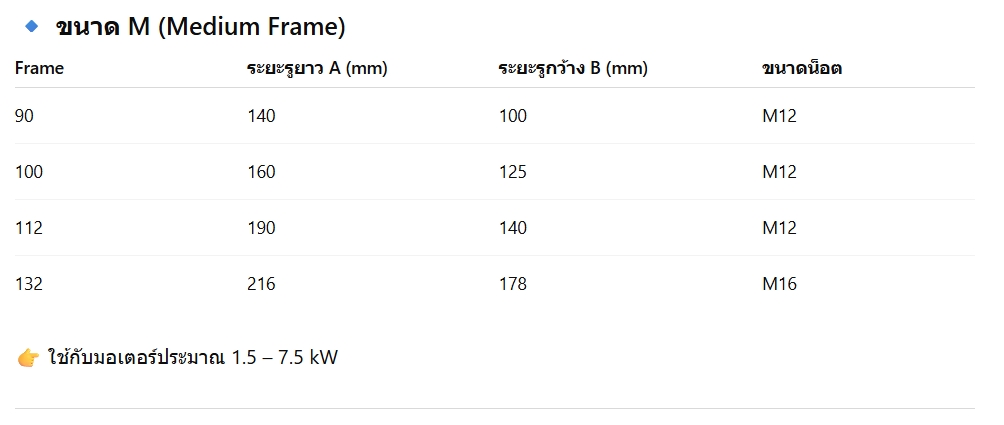This screenshot has width=1004, height=425.
Task: Select the value 125 in the table
Action: (x=513, y=172)
